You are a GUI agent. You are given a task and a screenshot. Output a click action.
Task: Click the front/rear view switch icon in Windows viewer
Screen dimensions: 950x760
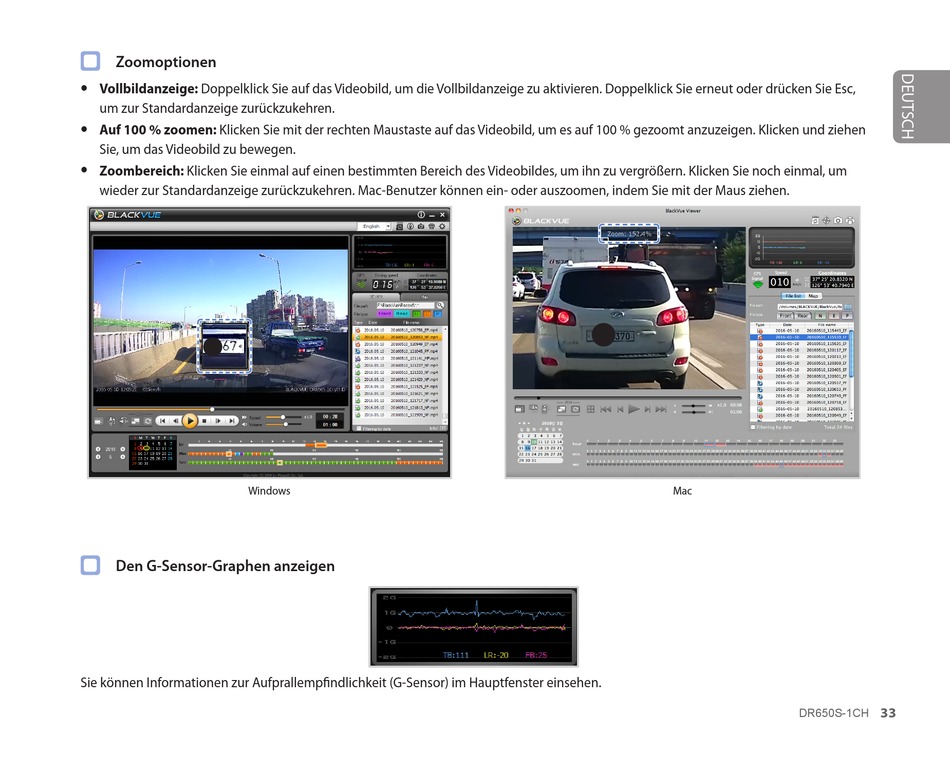(136, 421)
